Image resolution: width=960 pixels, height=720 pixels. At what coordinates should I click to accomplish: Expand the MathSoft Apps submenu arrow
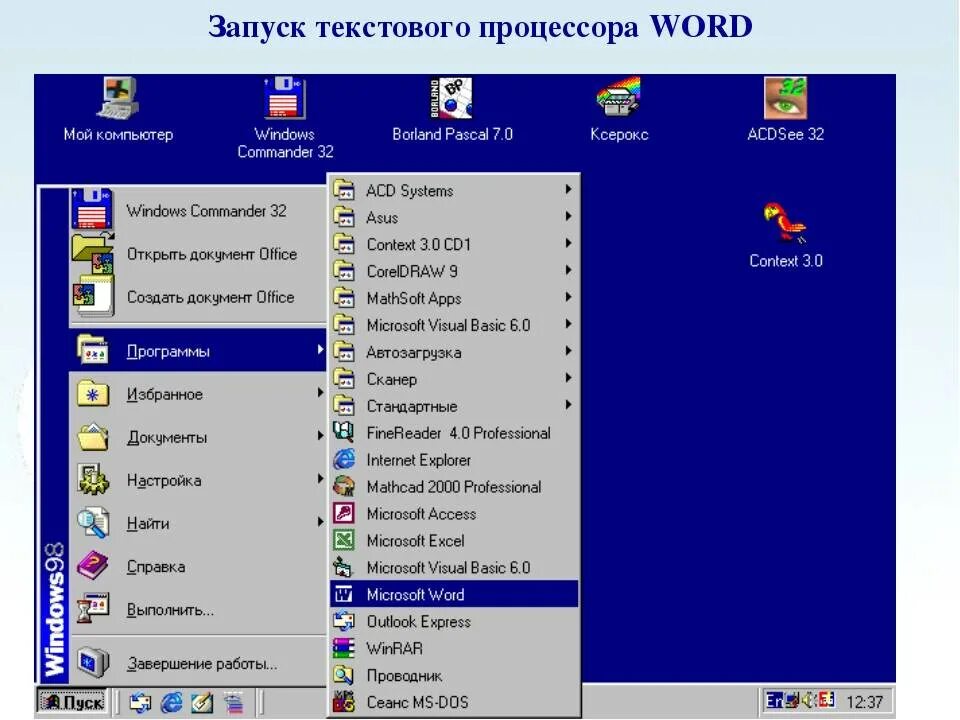568,297
